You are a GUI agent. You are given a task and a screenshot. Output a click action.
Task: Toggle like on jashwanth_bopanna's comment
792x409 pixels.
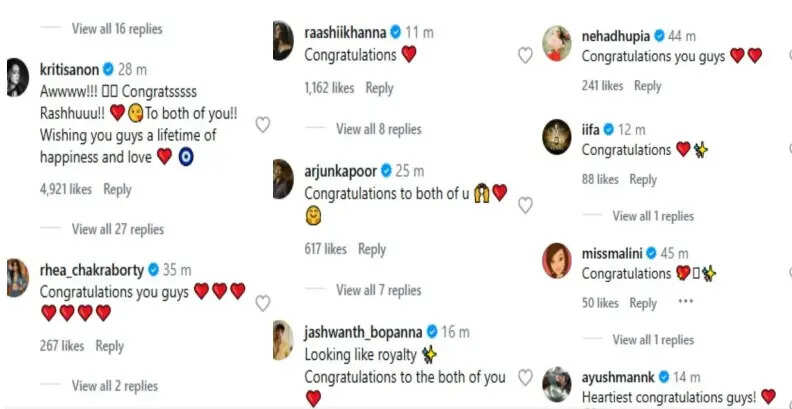point(525,377)
